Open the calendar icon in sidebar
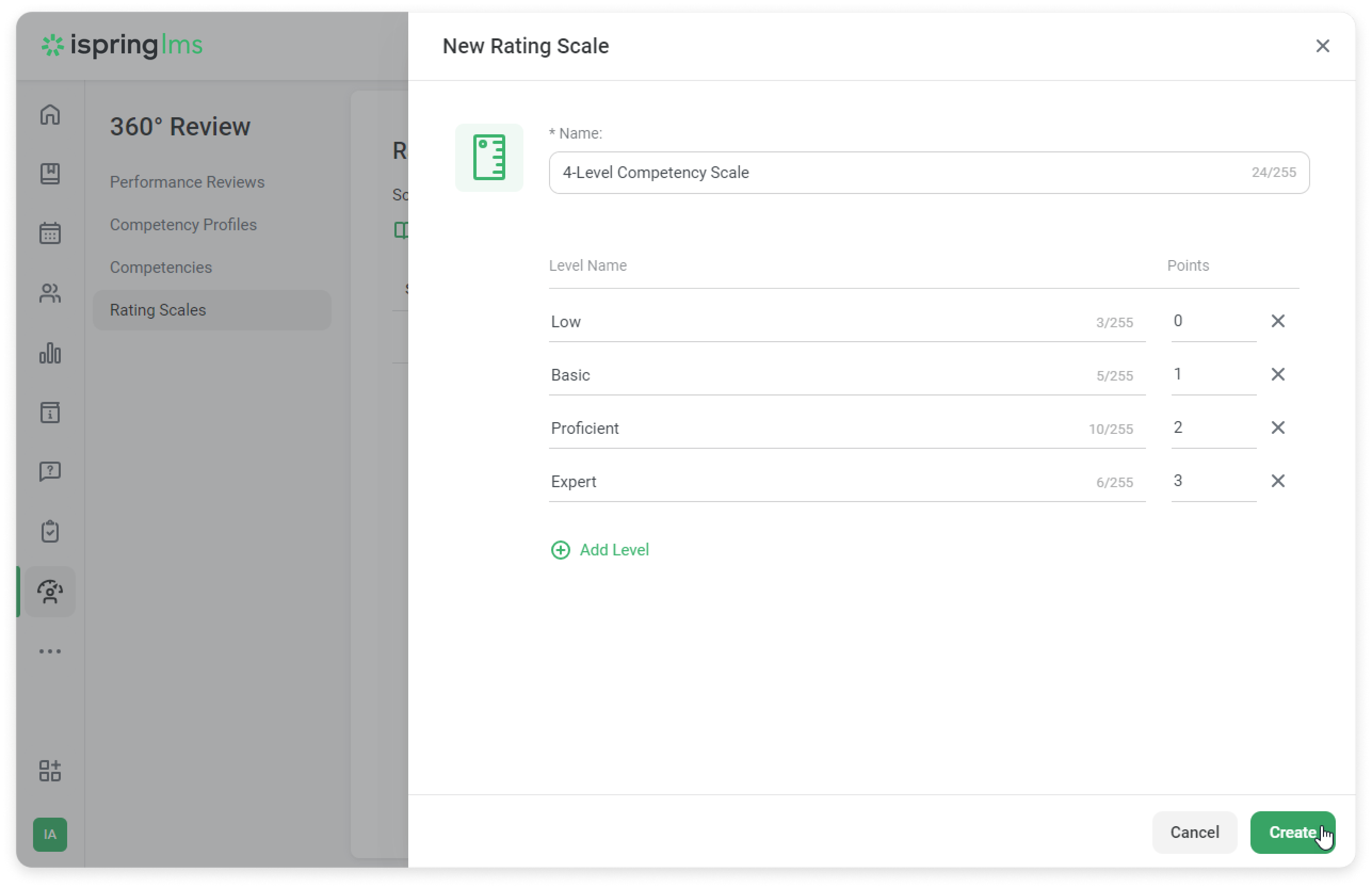The image size is (1372, 888). tap(50, 233)
